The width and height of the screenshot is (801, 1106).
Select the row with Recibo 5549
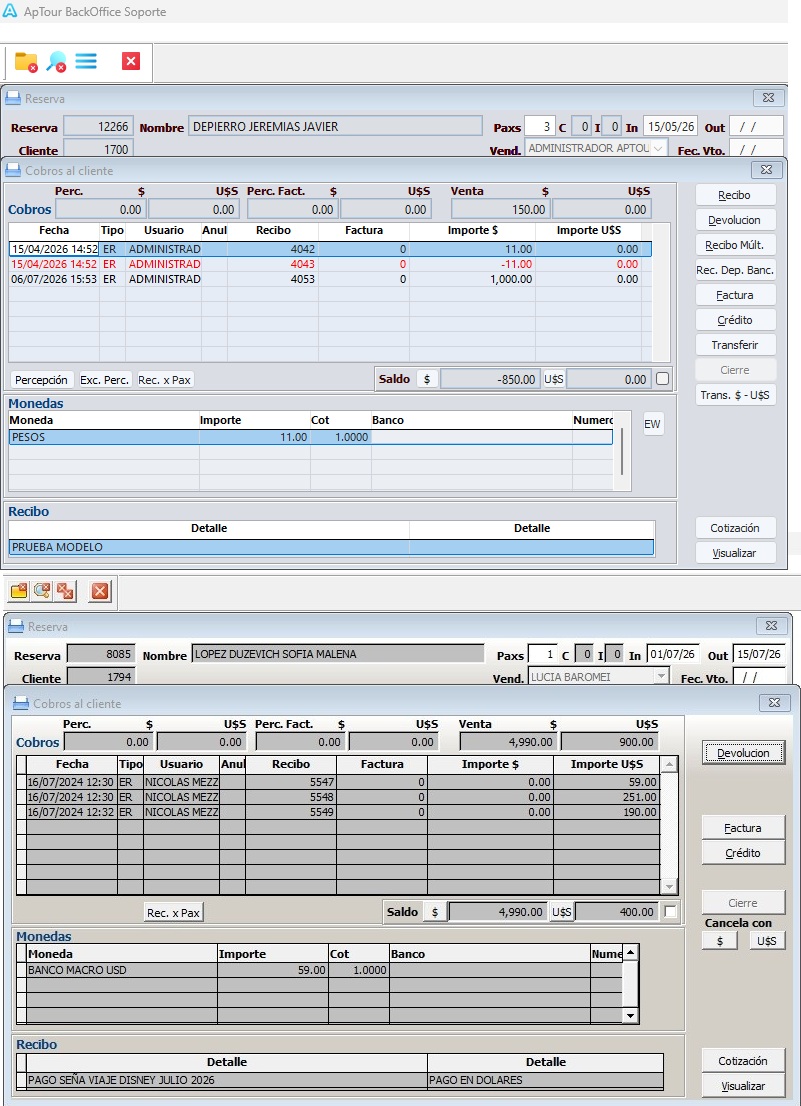(x=338, y=812)
